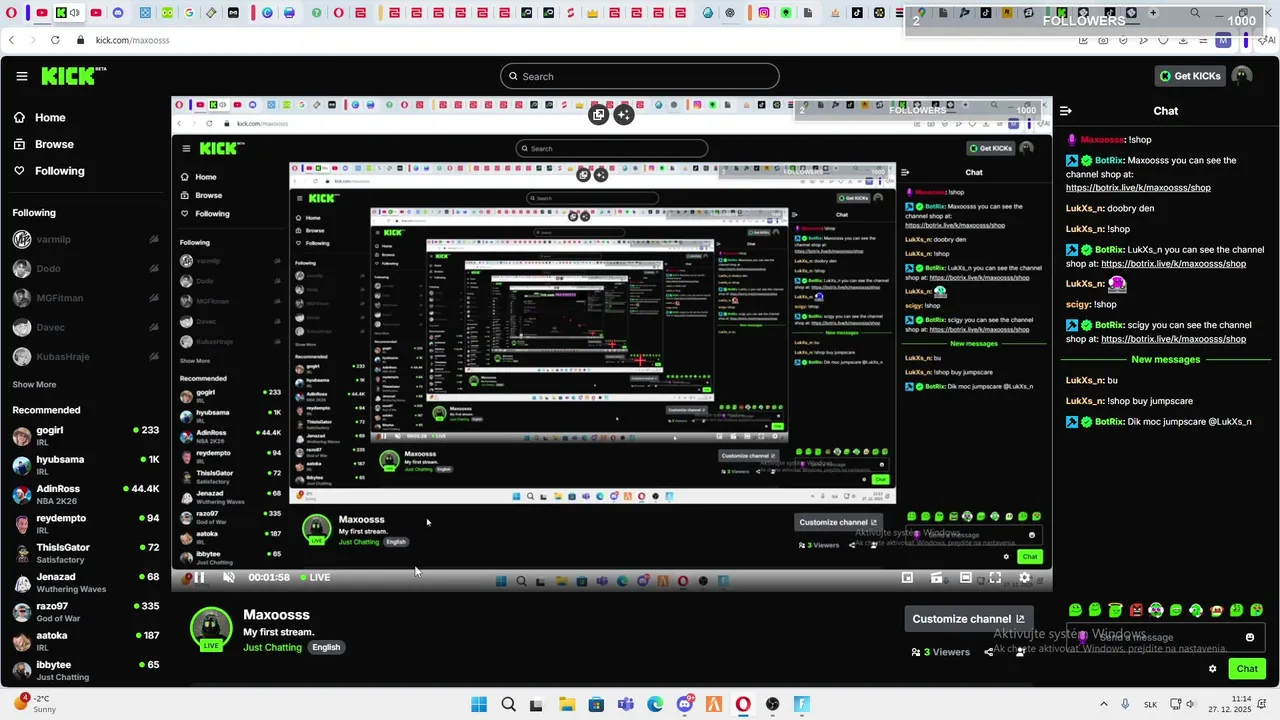The width and height of the screenshot is (1280, 720).
Task: Switch to the Instagram tab
Action: [x=764, y=13]
